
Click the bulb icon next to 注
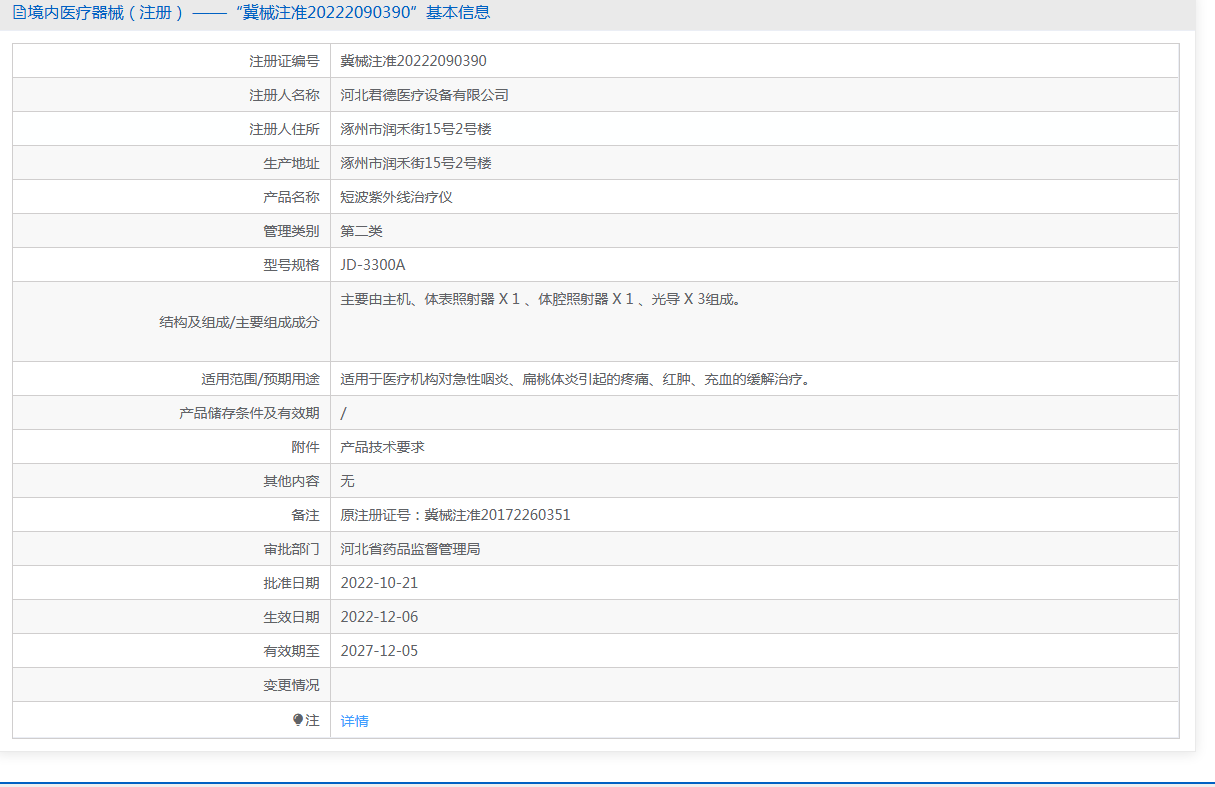pos(298,720)
